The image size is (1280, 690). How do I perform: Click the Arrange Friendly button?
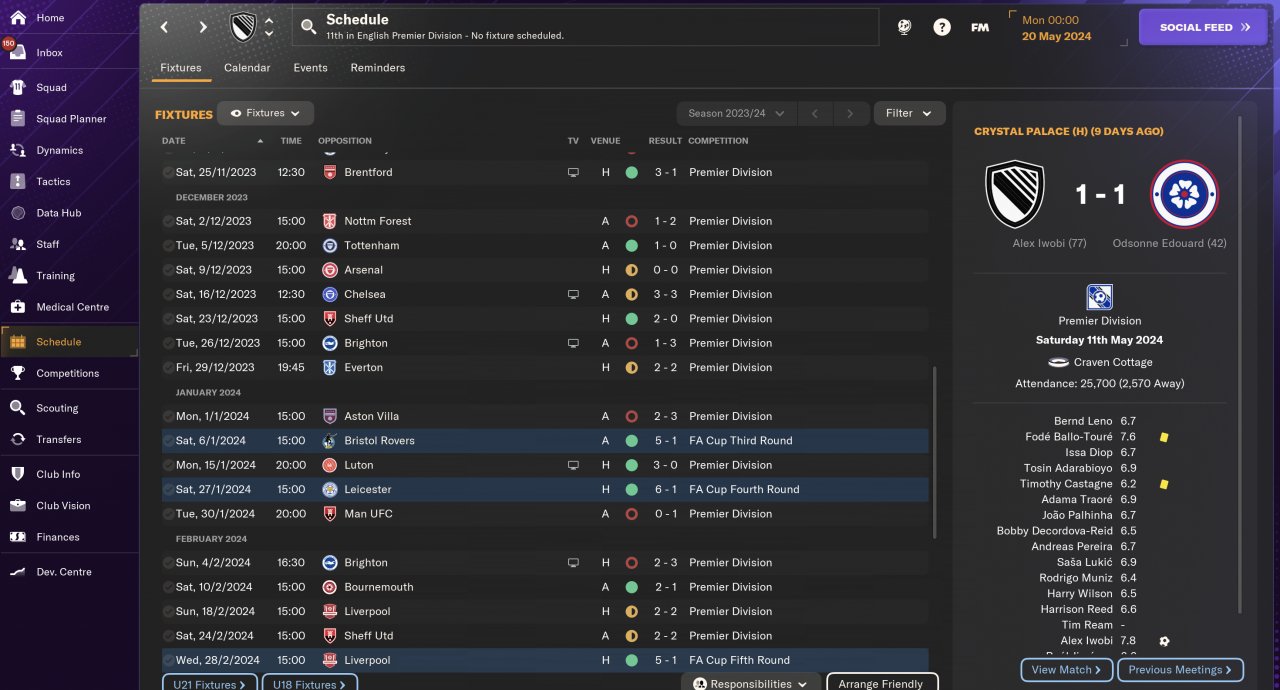[x=881, y=684]
